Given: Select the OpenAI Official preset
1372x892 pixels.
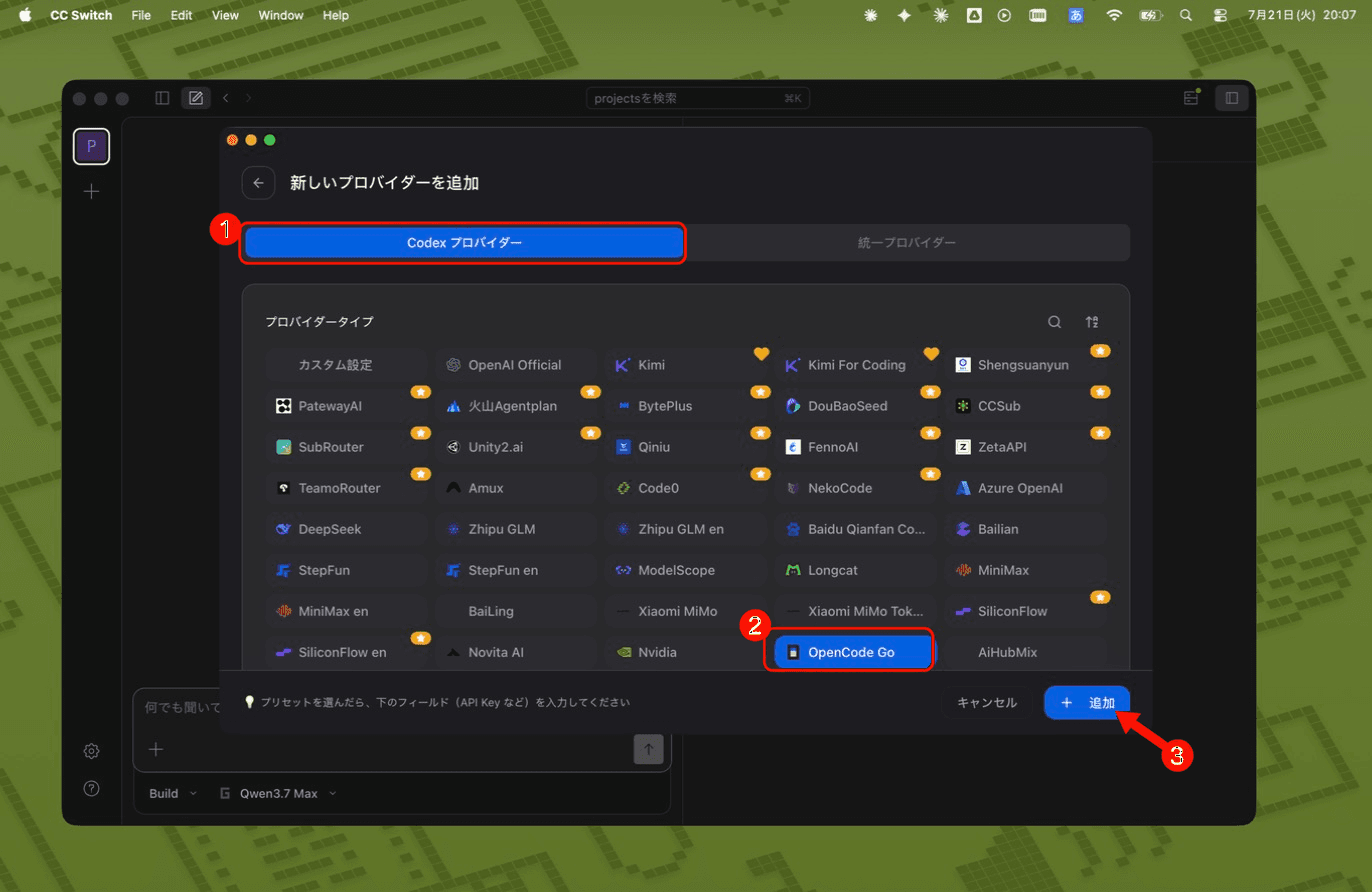Looking at the screenshot, I should pos(516,365).
